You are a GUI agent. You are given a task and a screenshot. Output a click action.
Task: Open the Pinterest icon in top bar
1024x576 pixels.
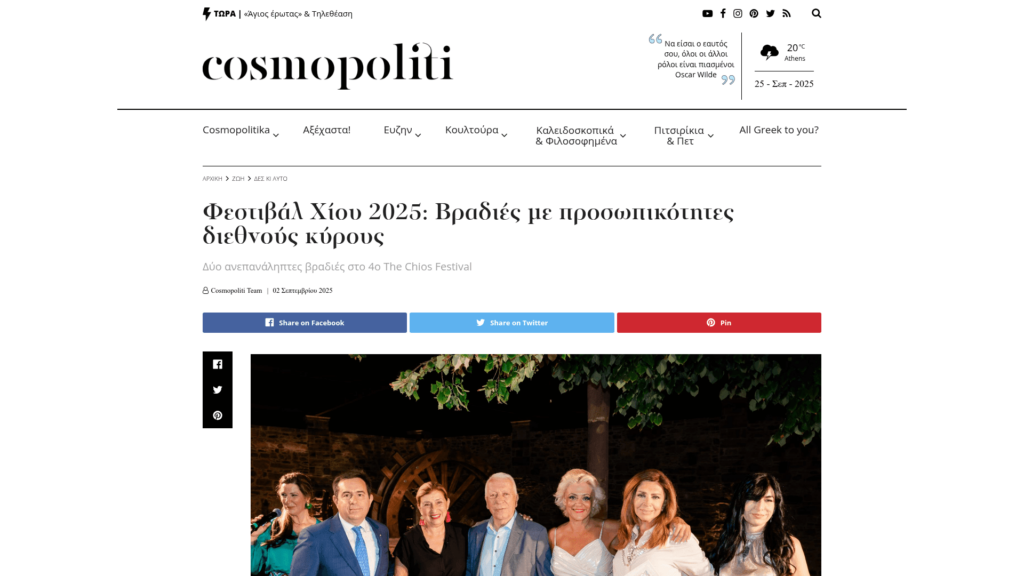click(754, 14)
